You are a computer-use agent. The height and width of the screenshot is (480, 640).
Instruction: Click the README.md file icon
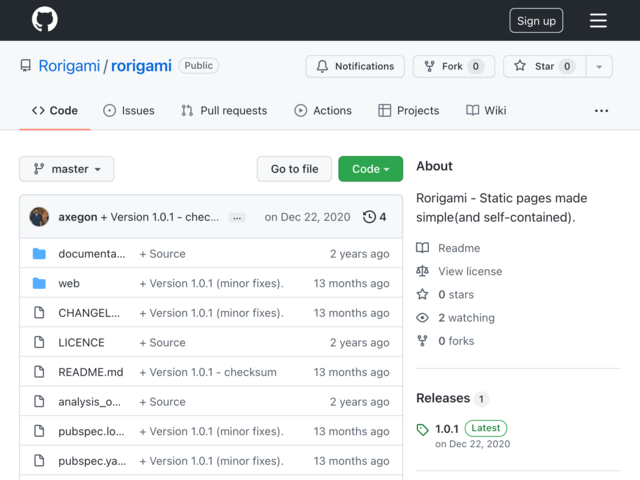point(39,372)
